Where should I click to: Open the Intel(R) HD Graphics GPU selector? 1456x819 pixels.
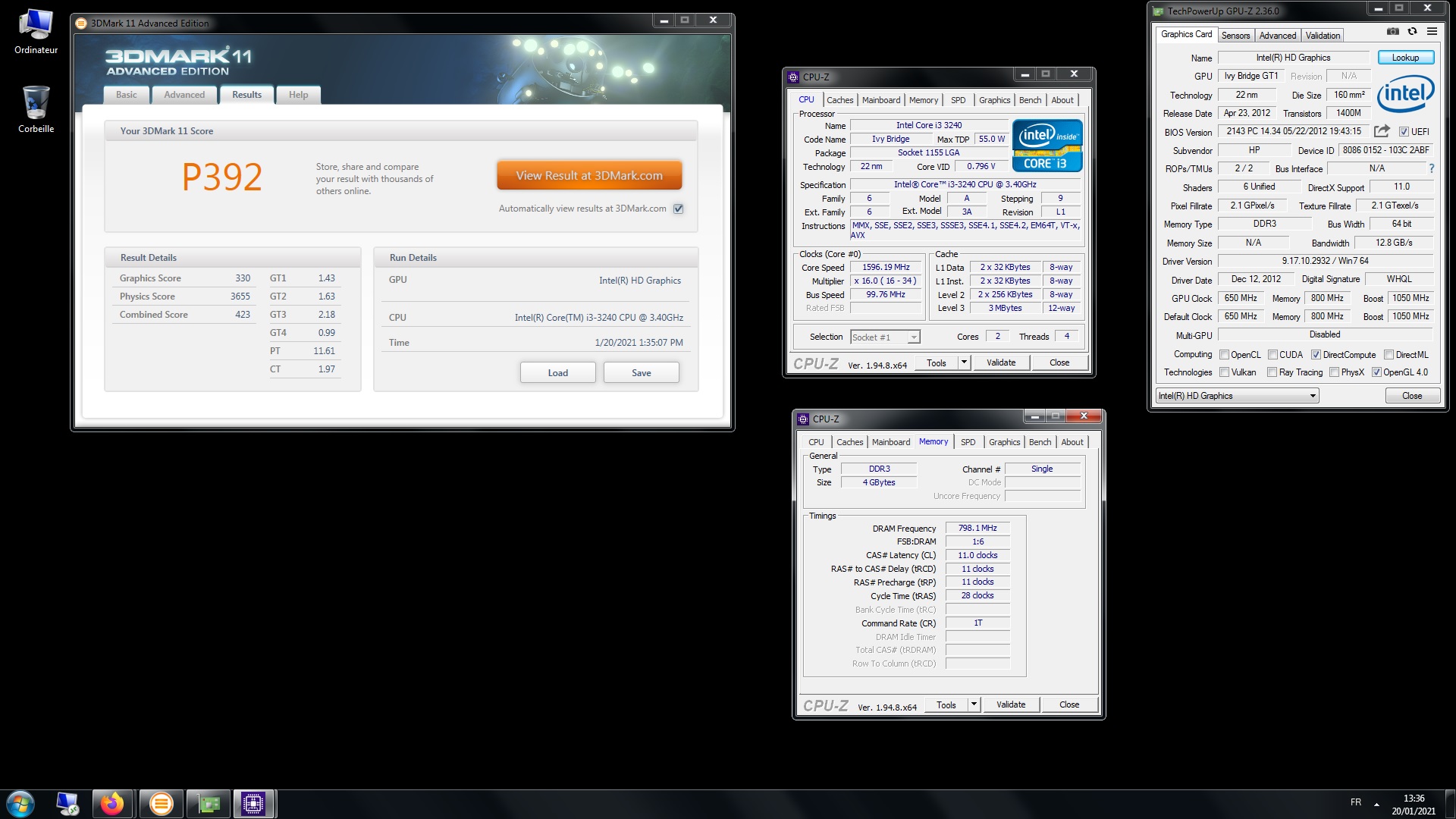coord(1238,396)
